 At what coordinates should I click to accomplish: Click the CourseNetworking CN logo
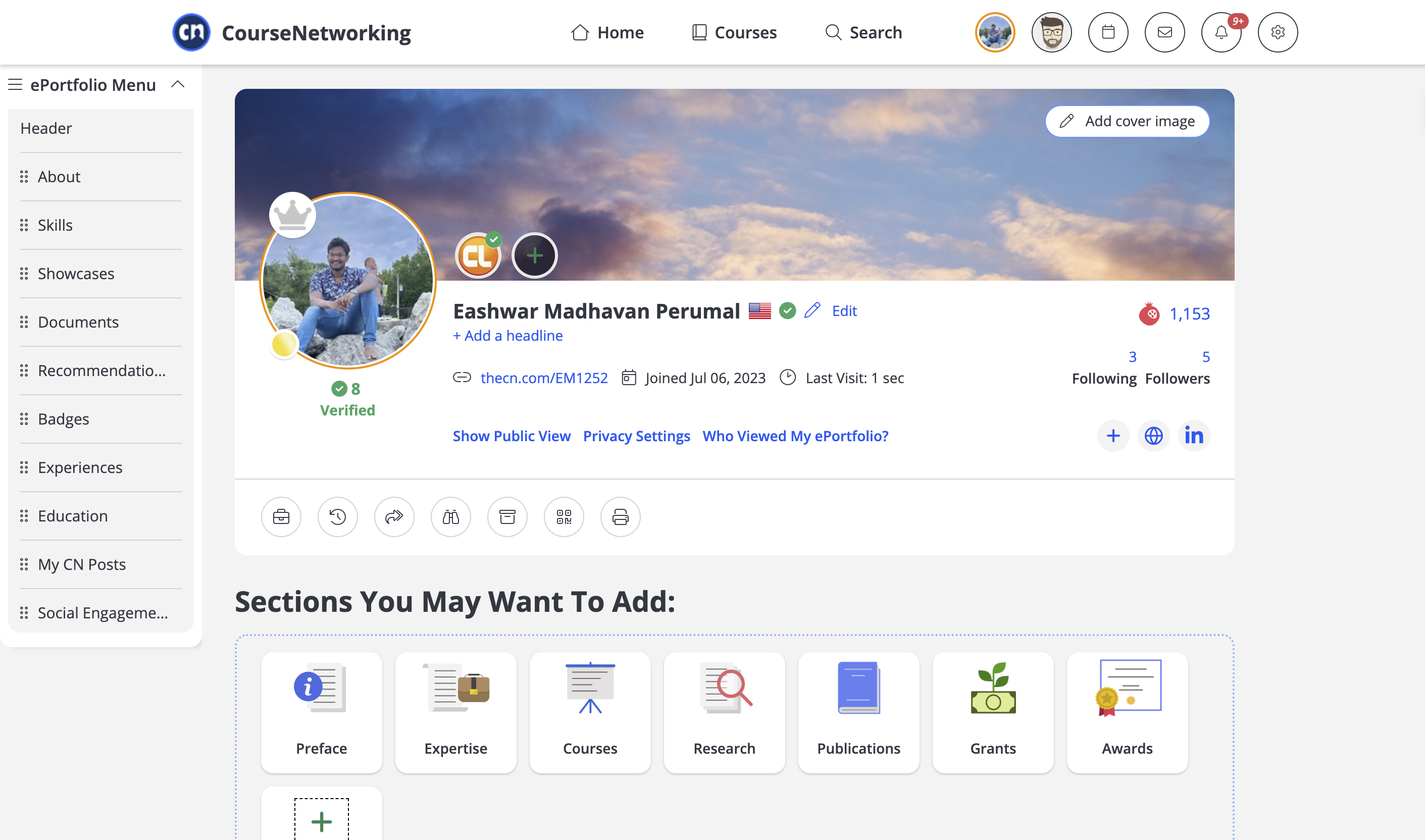(191, 32)
